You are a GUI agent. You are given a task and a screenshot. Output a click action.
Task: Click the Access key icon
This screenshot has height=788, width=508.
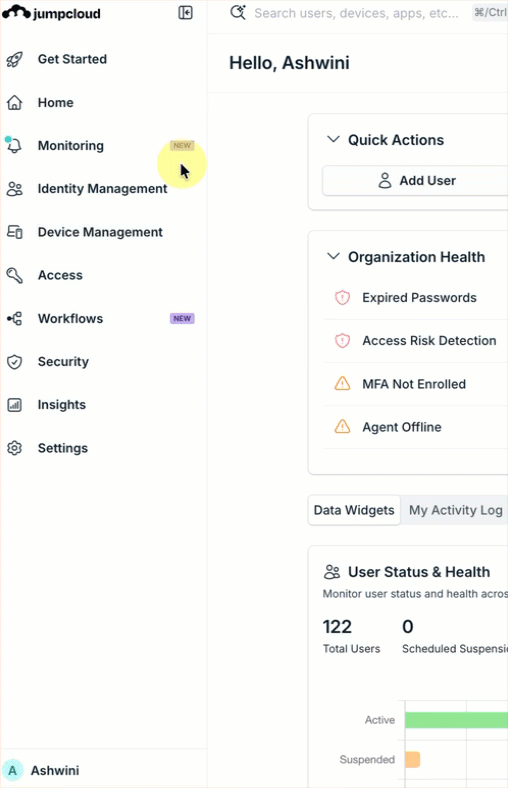(14, 275)
